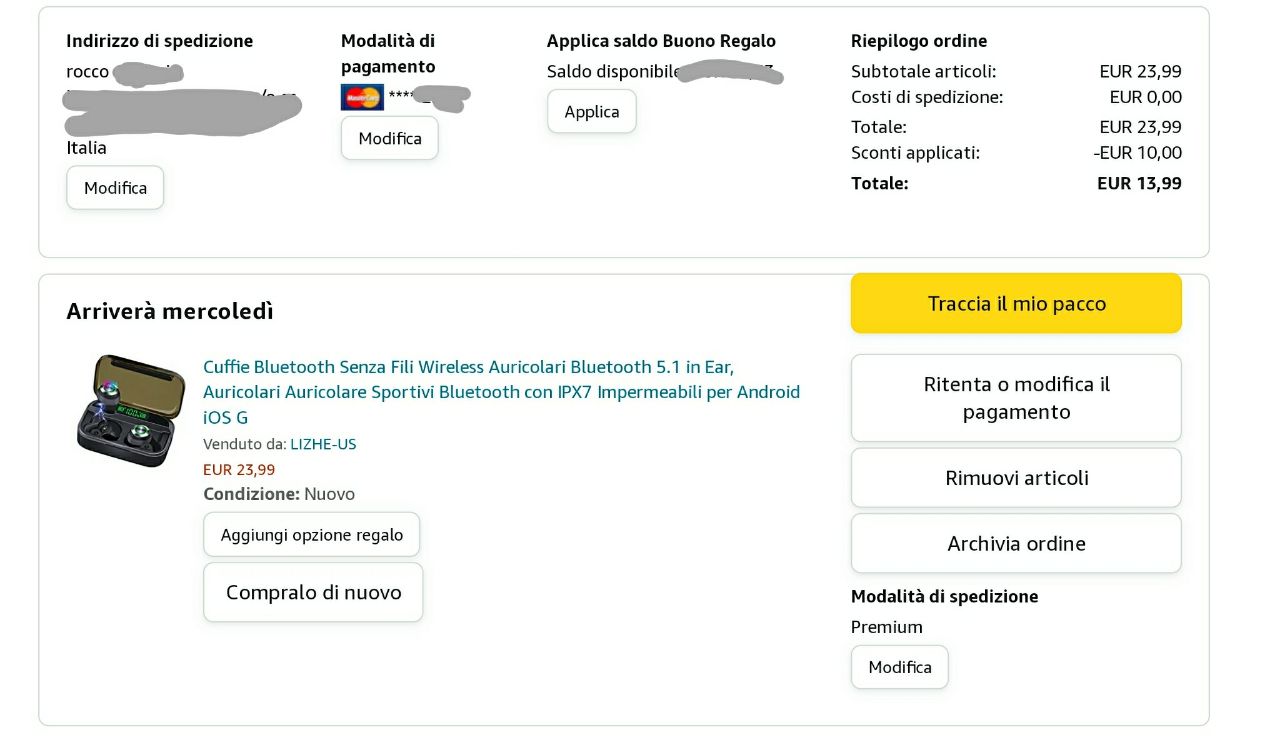The width and height of the screenshot is (1280, 744).
Task: Click Modifica under the shipping address
Action: (x=115, y=188)
